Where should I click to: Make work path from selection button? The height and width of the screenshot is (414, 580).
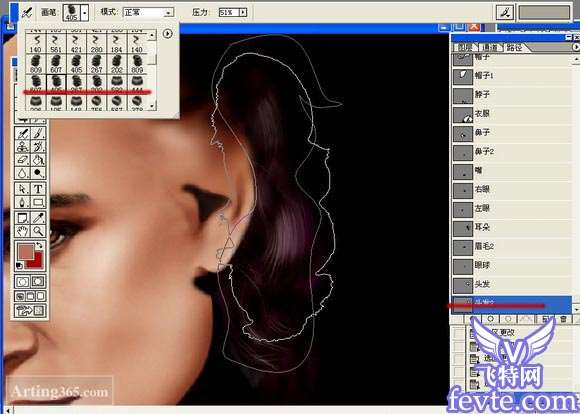coord(526,319)
